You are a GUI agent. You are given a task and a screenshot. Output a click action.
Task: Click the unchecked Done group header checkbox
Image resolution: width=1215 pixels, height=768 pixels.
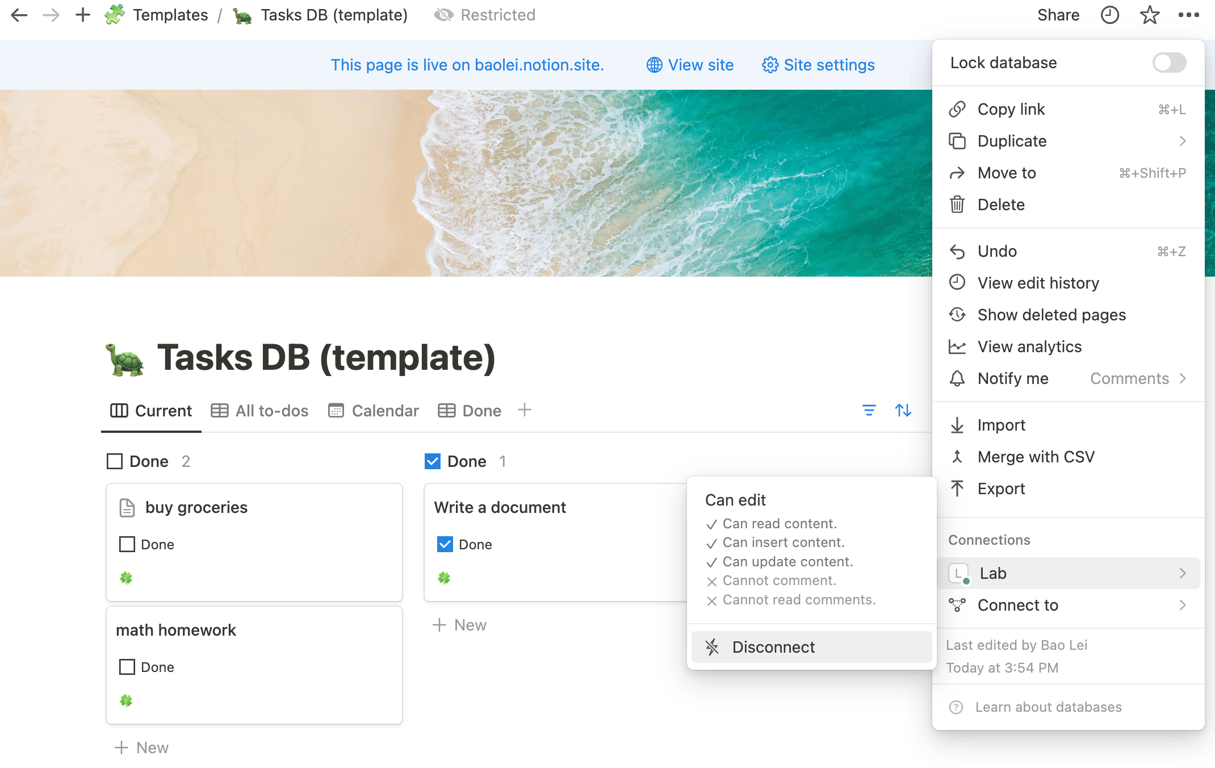point(115,461)
